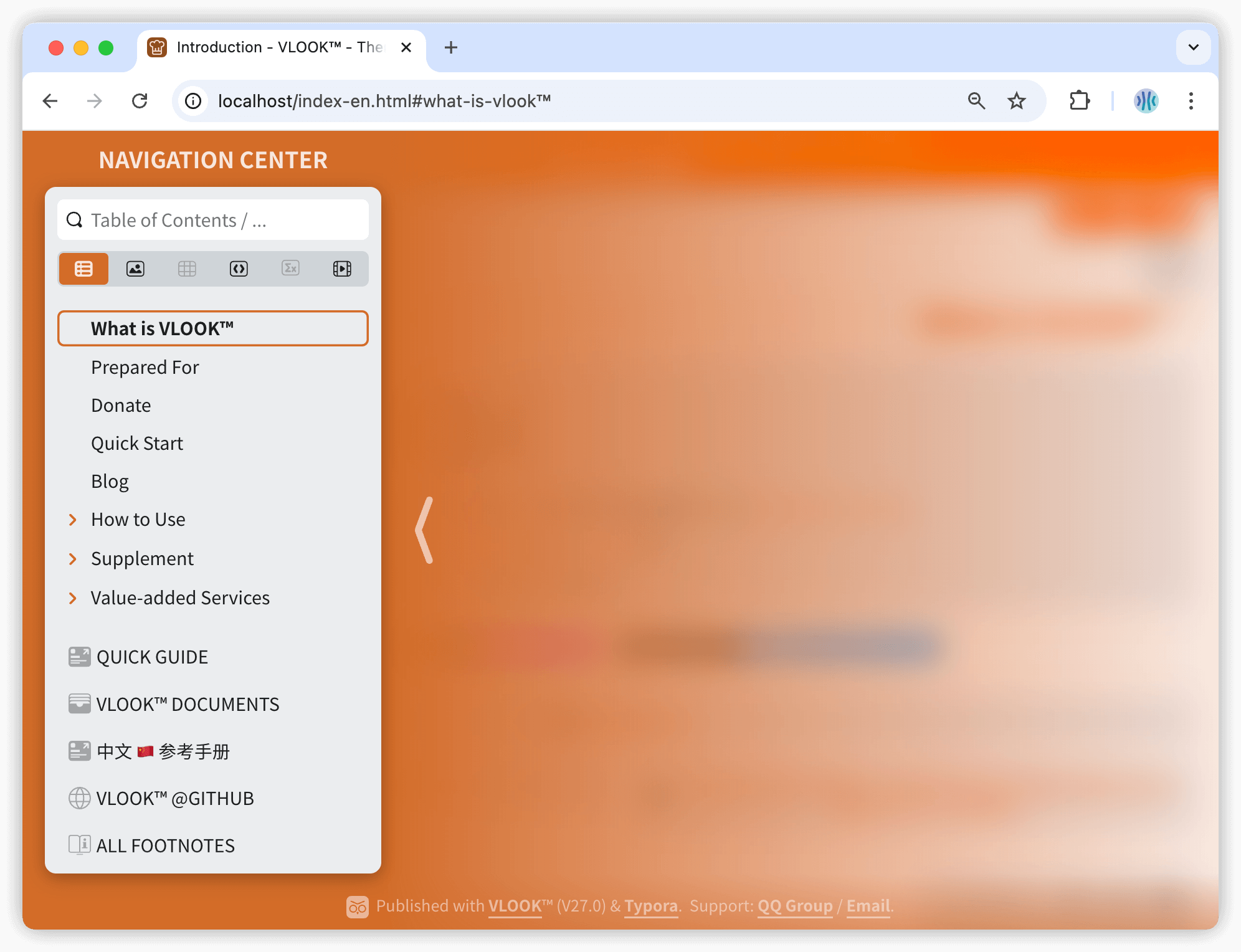Select 'What is VLOOK™' outline entry
1241x952 pixels.
[213, 328]
